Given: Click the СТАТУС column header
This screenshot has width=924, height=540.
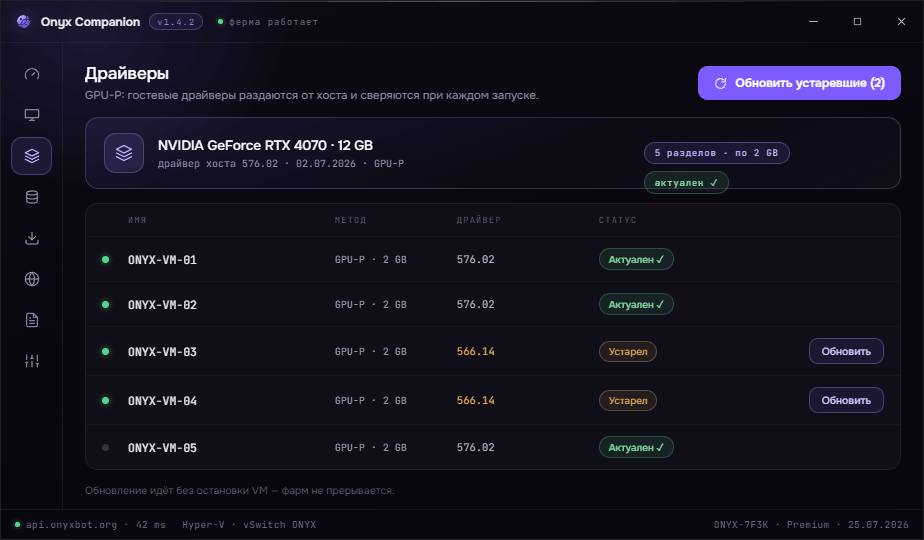Looking at the screenshot, I should (x=617, y=220).
